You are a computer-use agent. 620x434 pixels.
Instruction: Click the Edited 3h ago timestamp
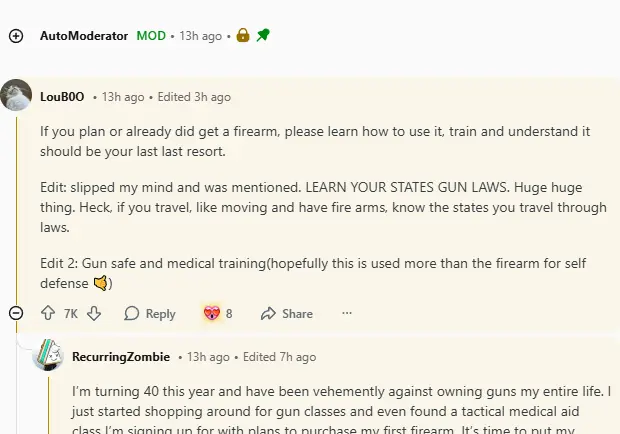pos(194,97)
